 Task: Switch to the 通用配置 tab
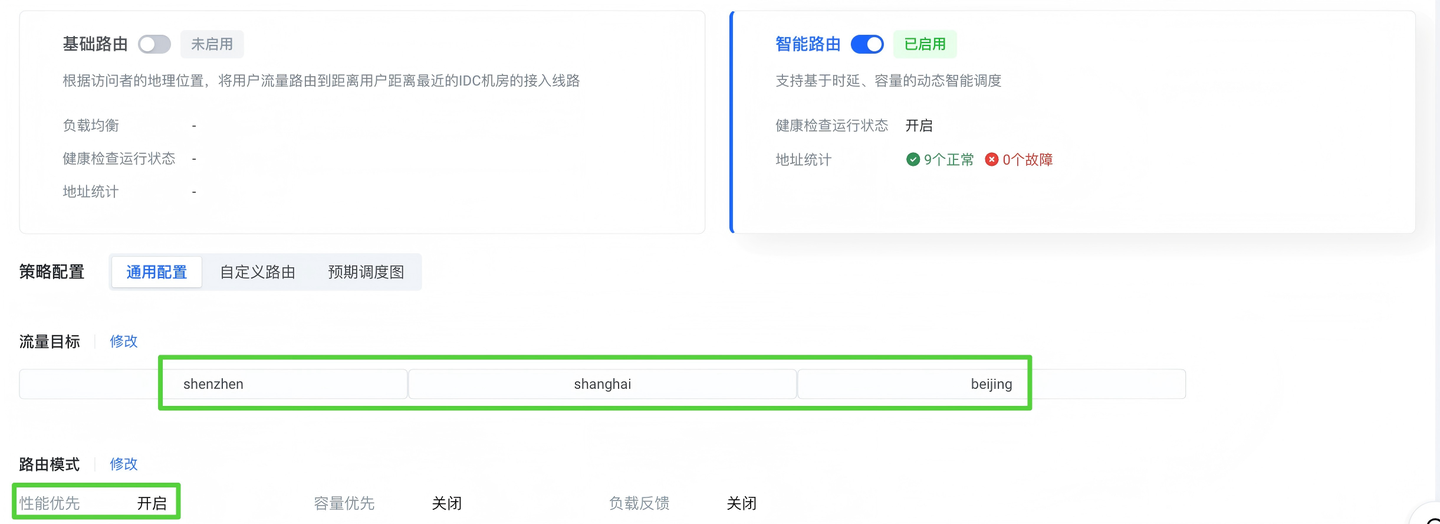156,272
